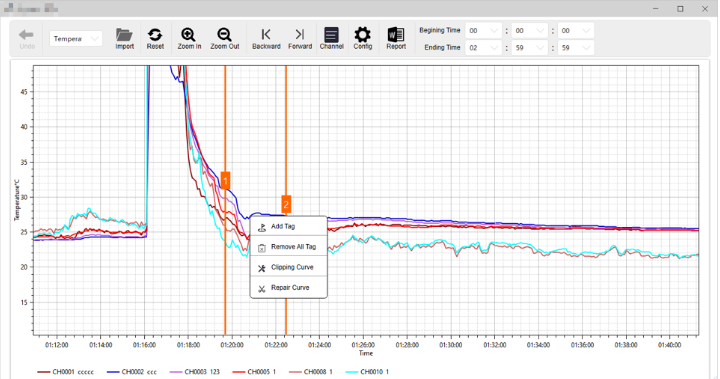Click the 01:20:00 time axis label
Image resolution: width=720 pixels, height=379 pixels.
click(x=232, y=345)
